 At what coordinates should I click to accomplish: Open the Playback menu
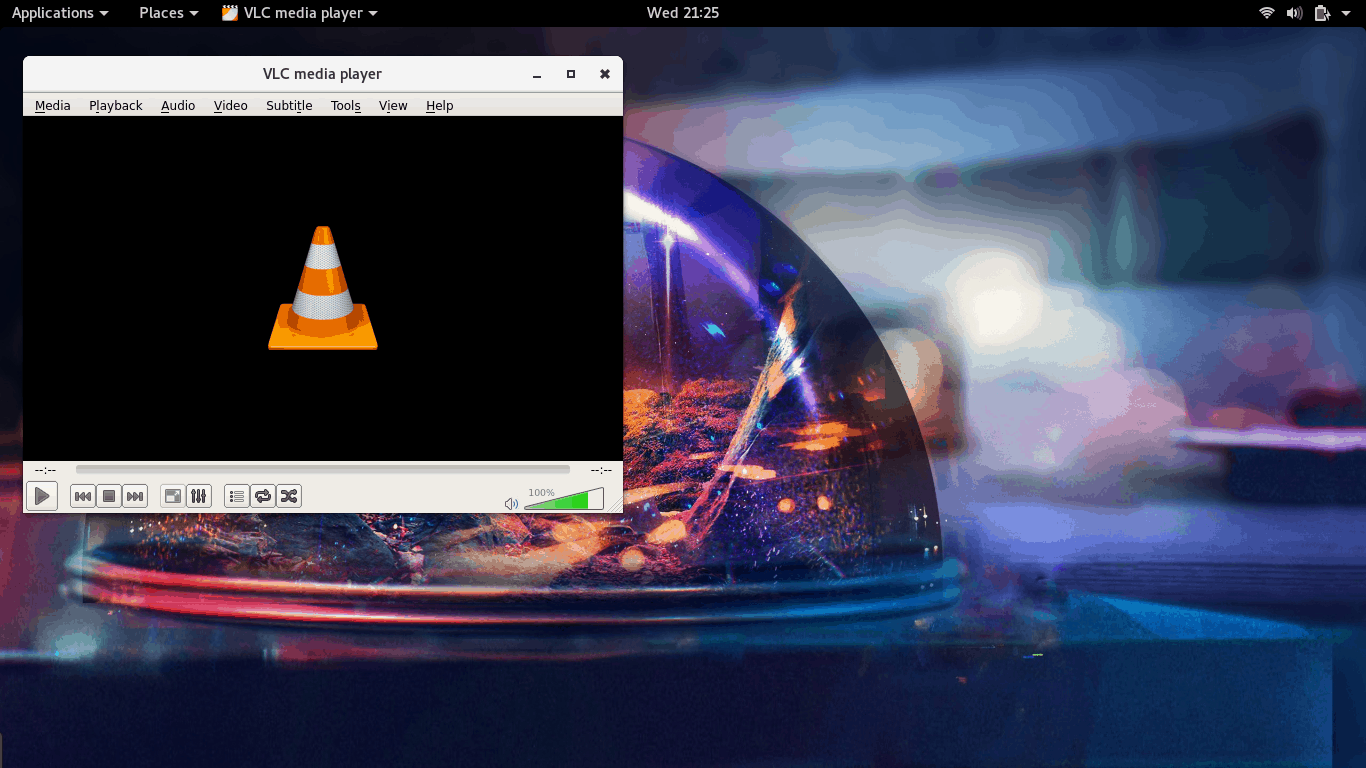[x=116, y=106]
